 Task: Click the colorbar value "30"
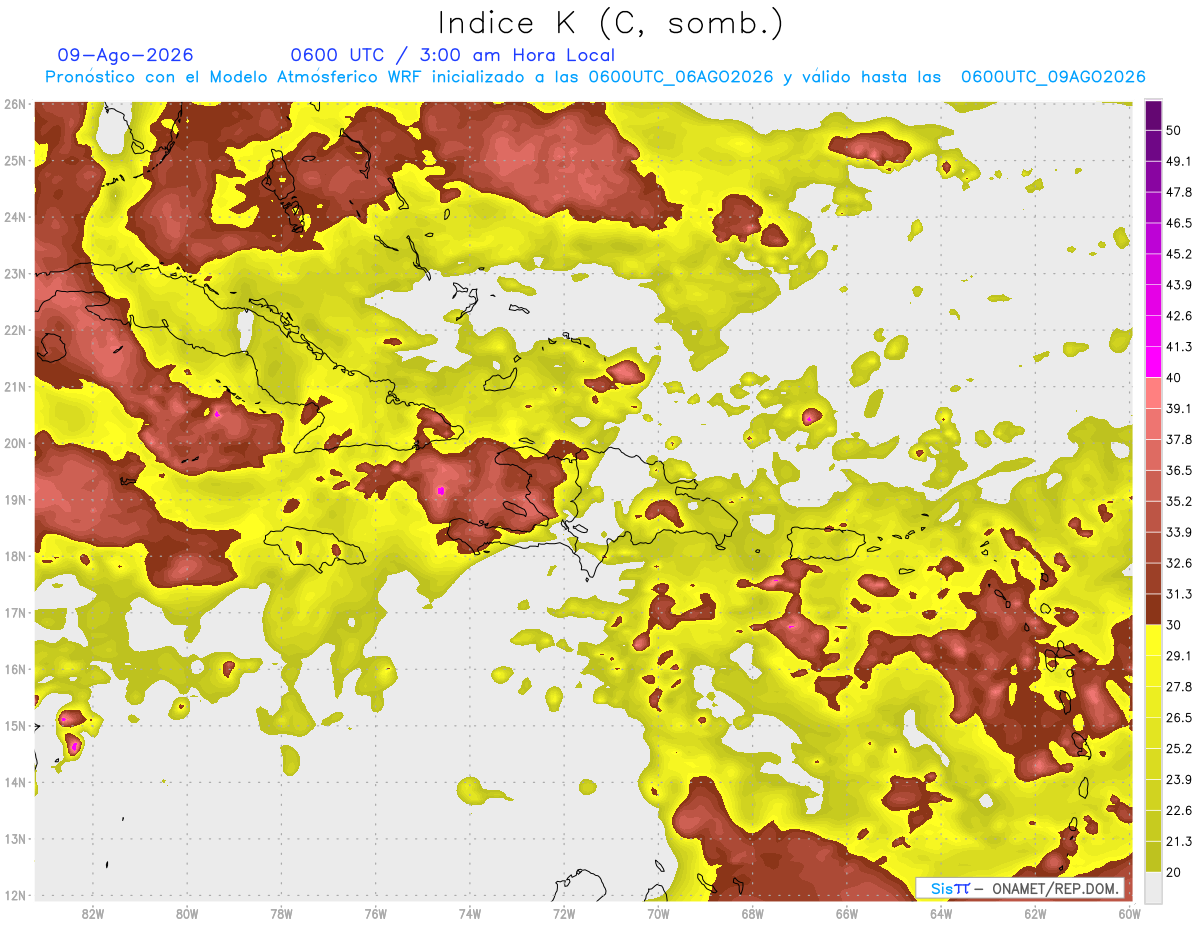click(x=1176, y=625)
